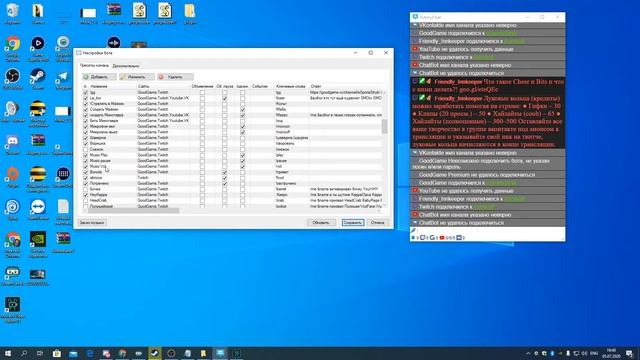The width and height of the screenshot is (640, 360).
Task: Disable the HeyKappa command checkbox
Action: 85,195
